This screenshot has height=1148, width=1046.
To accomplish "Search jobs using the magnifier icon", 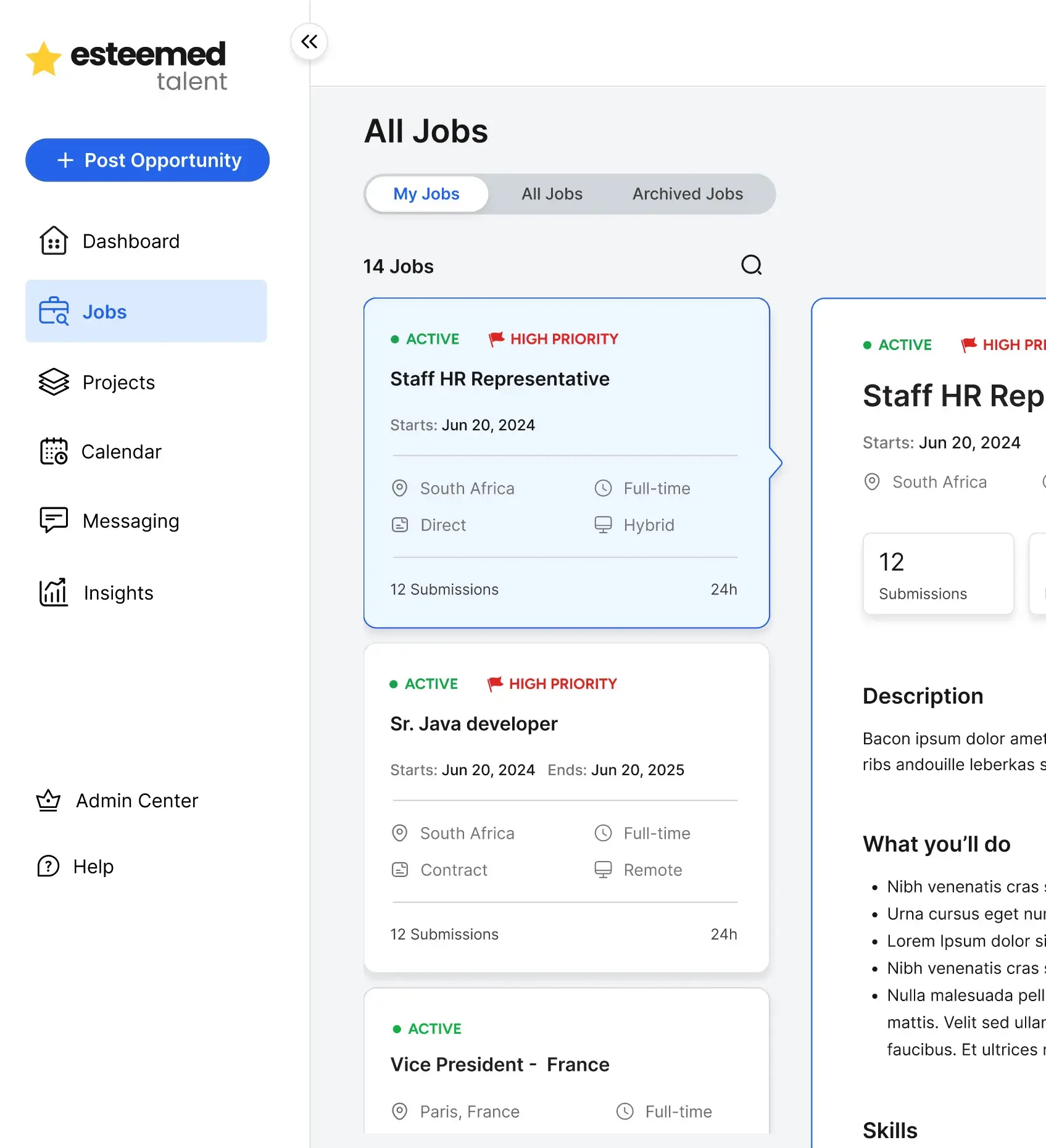I will coord(751,265).
